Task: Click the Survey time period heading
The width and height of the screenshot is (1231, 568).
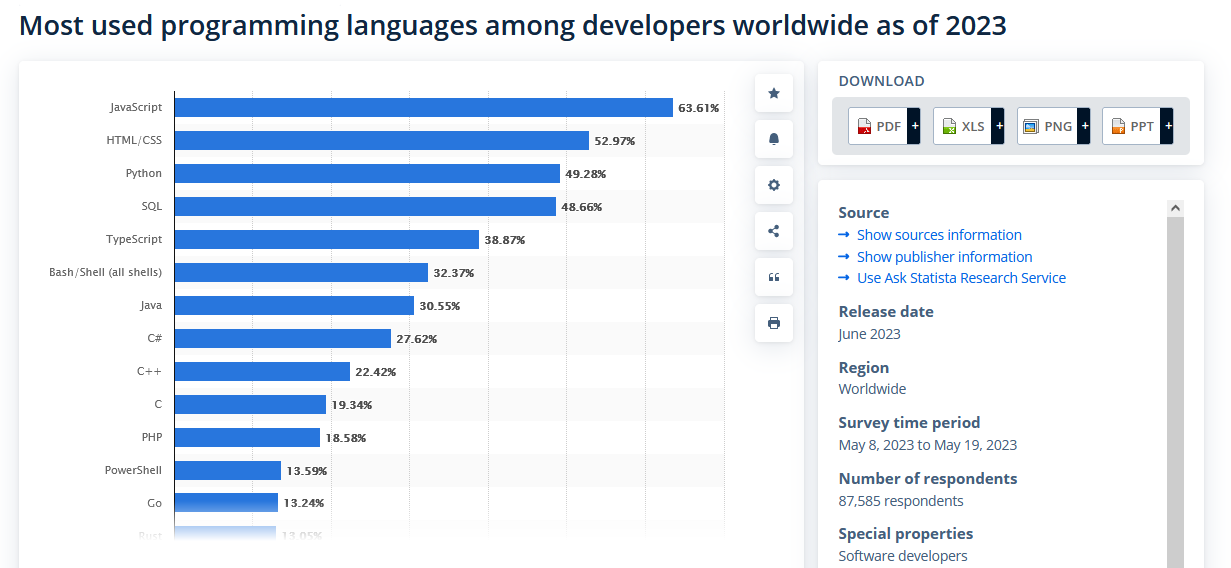Action: point(909,422)
